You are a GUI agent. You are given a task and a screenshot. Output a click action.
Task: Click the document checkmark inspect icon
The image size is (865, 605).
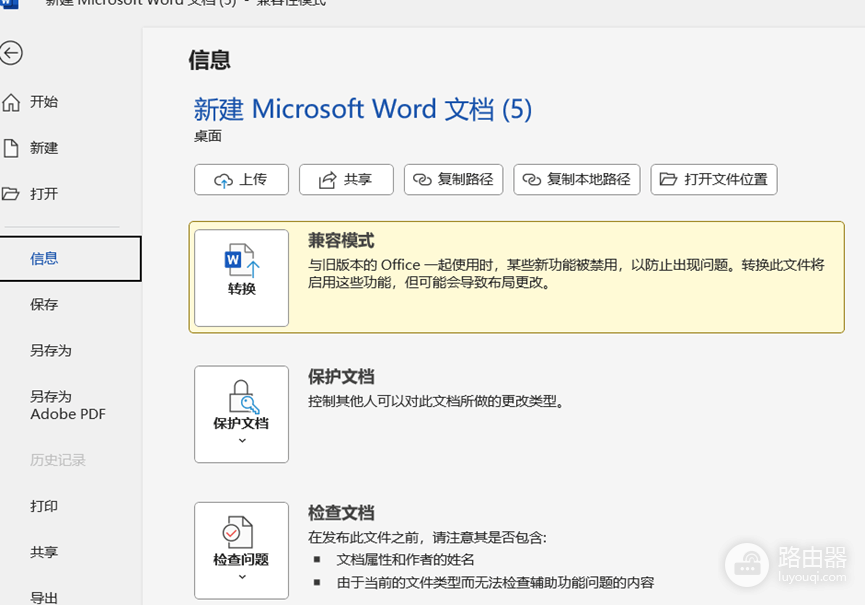(238, 532)
